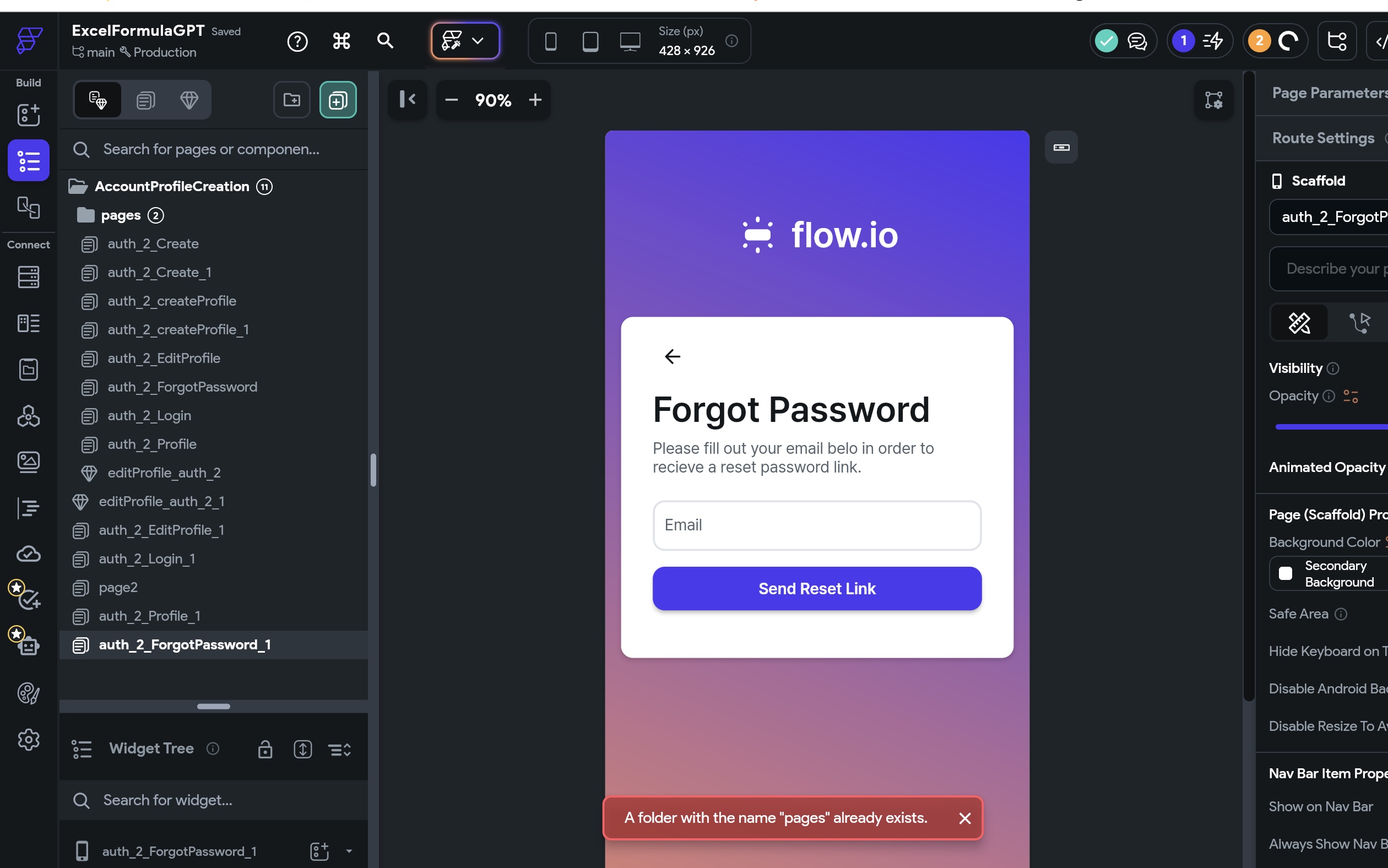Screen dimensions: 1388x868
Task: Click the Search for widget field
Action: point(214,800)
